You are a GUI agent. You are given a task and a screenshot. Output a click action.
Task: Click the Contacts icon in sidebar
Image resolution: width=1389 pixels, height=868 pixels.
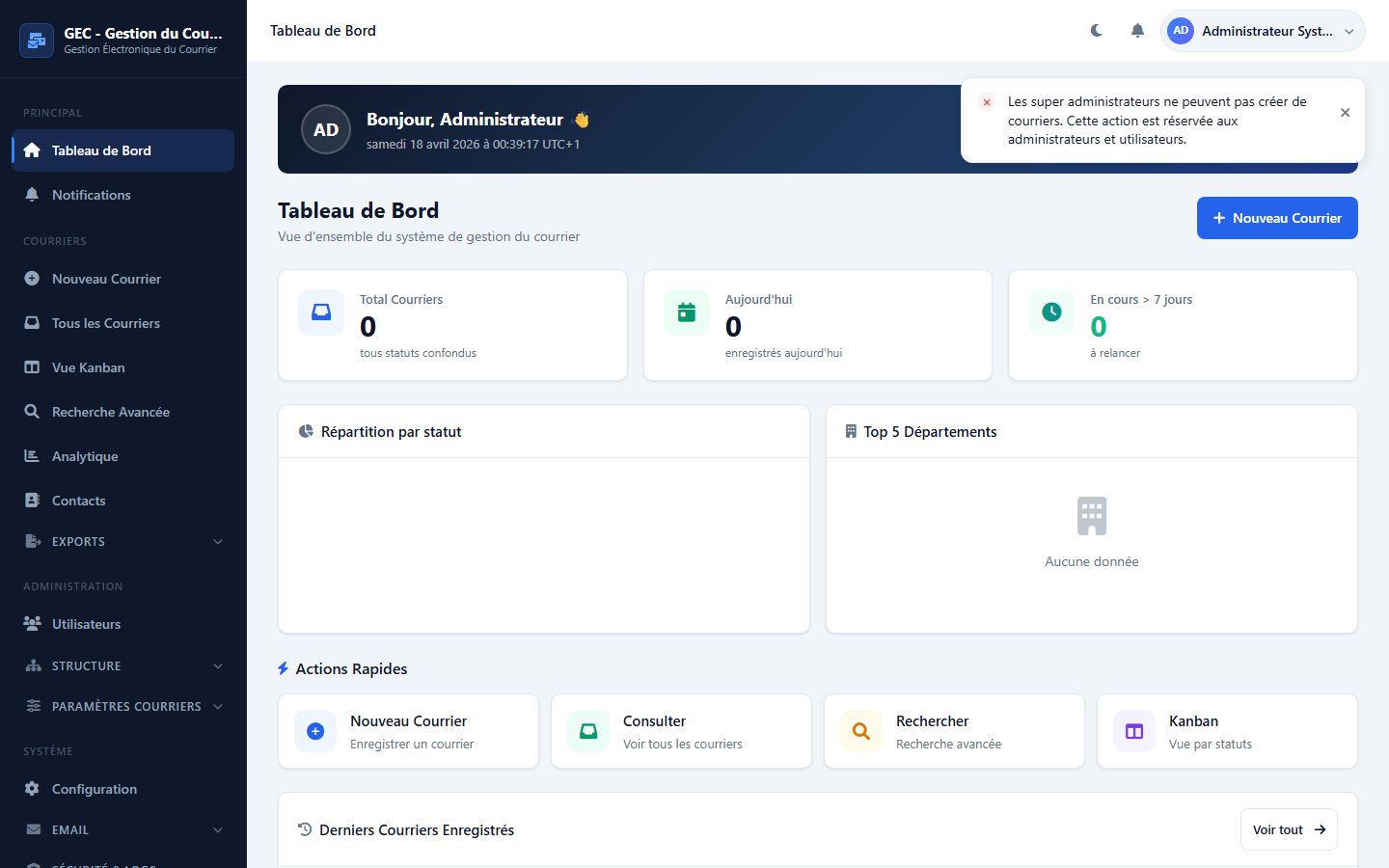click(x=32, y=501)
